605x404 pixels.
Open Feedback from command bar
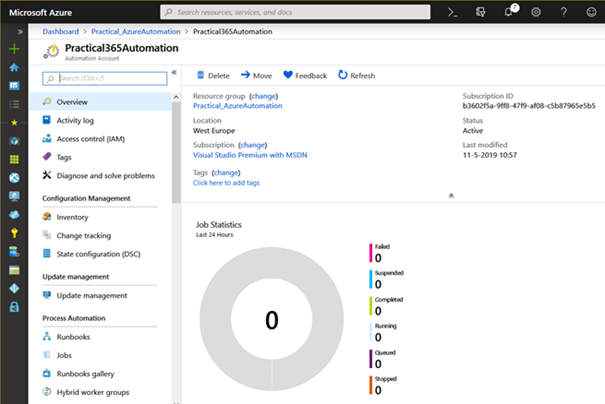[305, 75]
